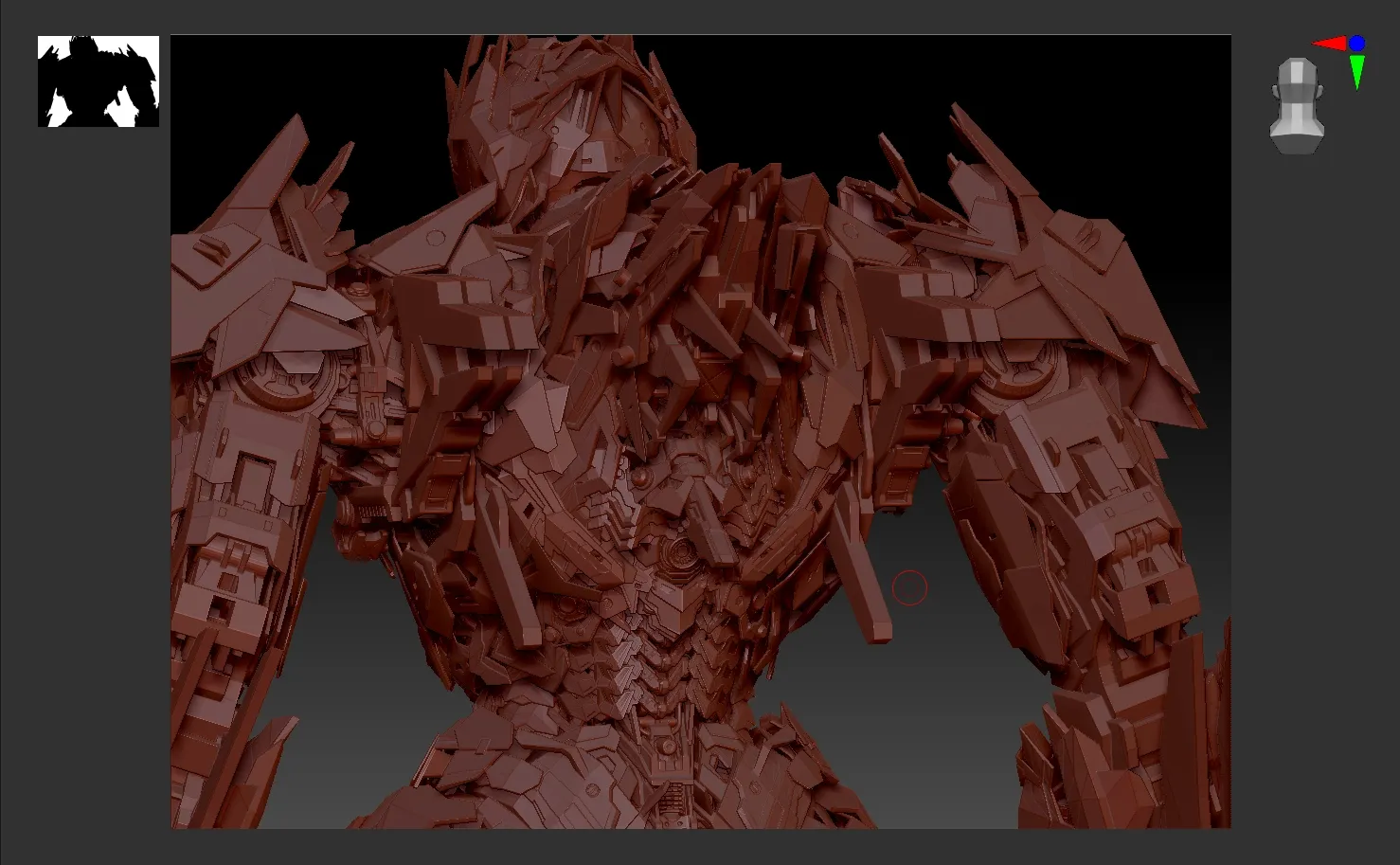1400x865 pixels.
Task: Click the circular core on the robot's chest
Action: click(680, 552)
